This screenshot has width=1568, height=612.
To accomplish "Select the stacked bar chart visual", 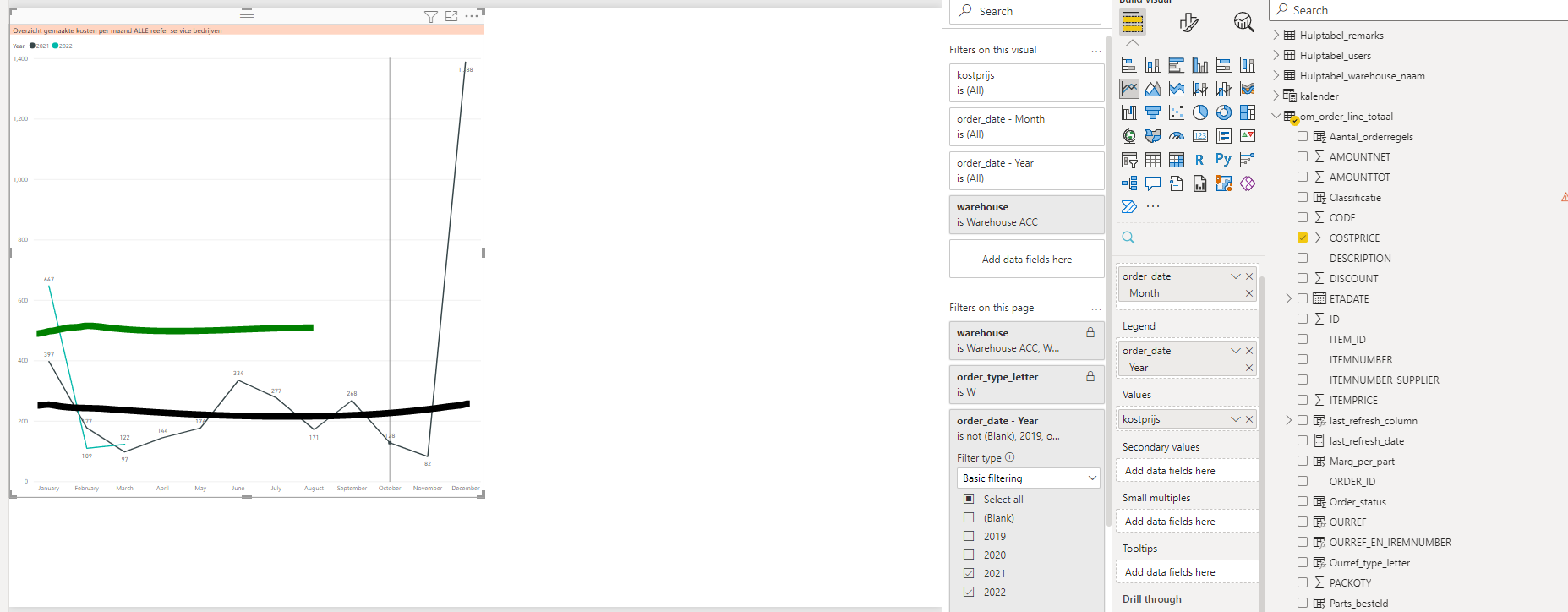I will [x=1128, y=65].
